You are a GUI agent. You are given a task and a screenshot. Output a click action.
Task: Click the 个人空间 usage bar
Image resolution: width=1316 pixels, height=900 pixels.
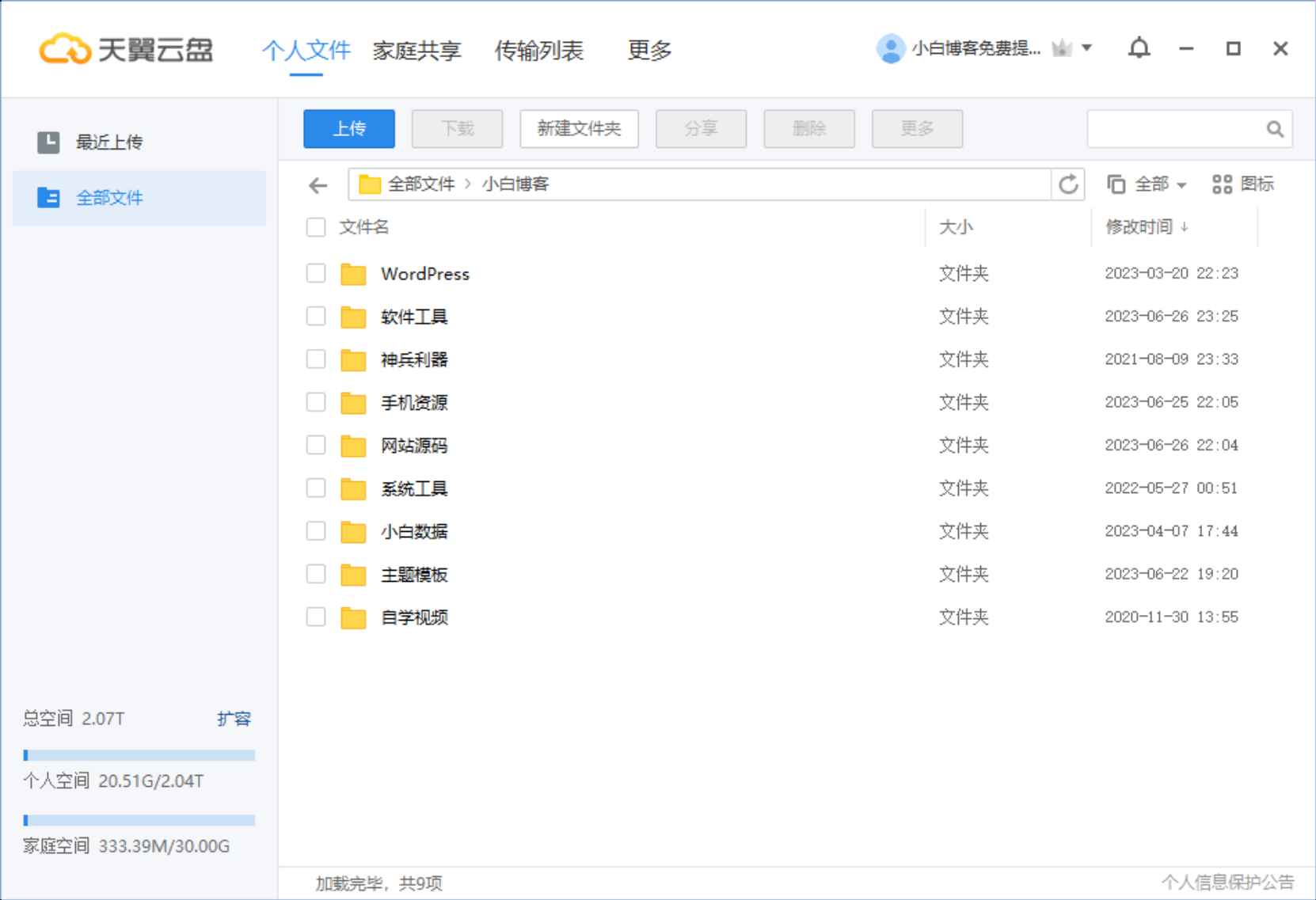[139, 755]
